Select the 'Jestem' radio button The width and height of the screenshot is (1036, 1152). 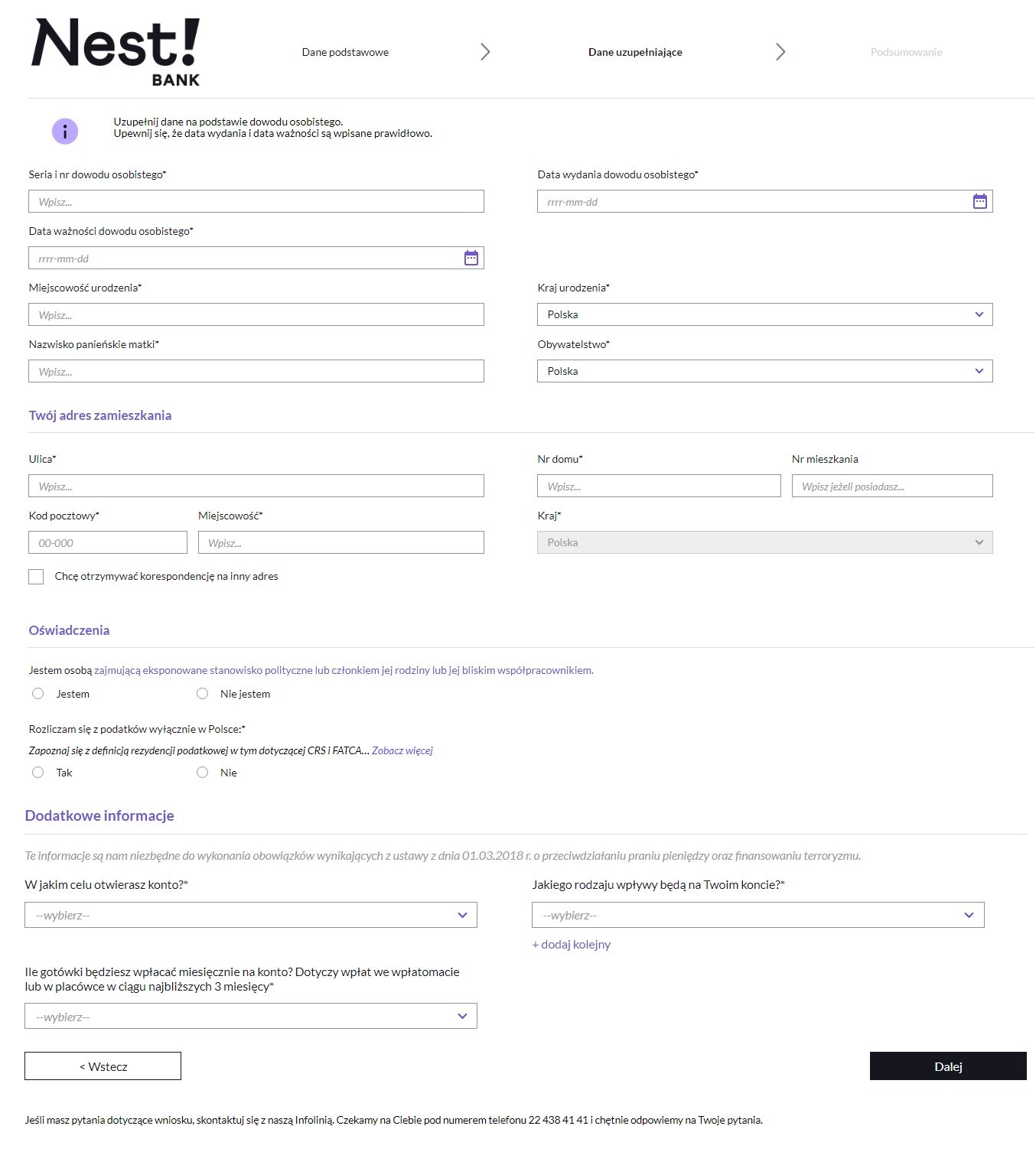click(x=38, y=694)
